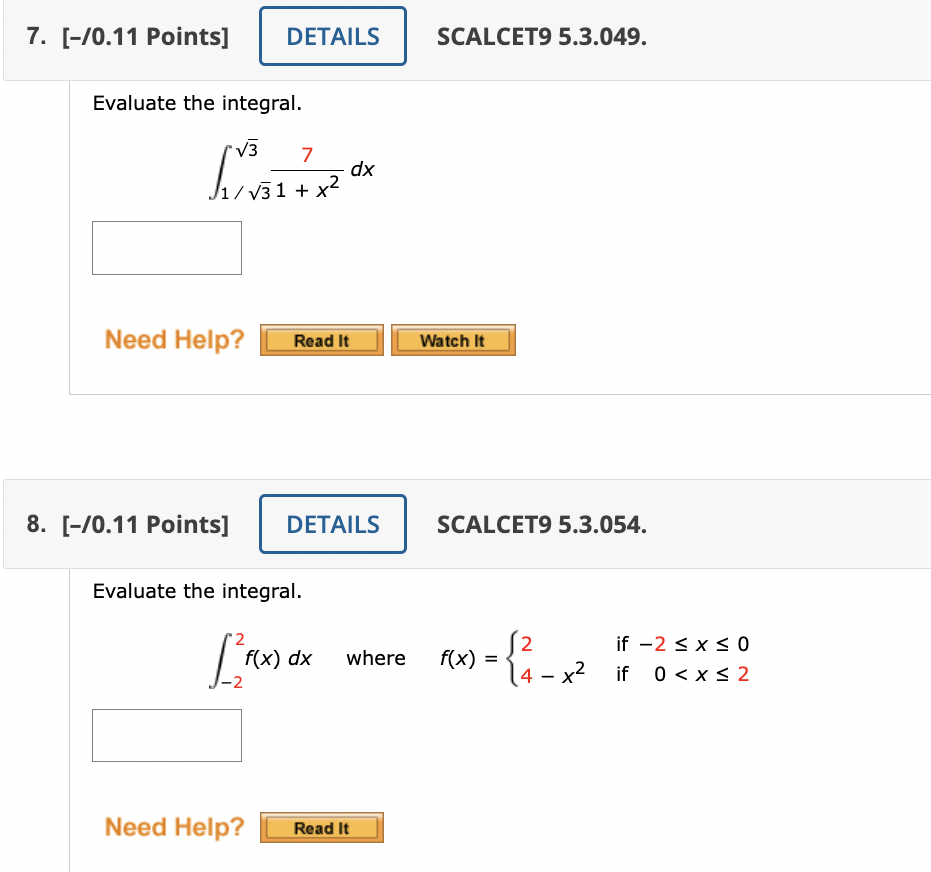Viewport: 931px width, 872px height.
Task: Click Read It under question 7
Action: tap(321, 340)
